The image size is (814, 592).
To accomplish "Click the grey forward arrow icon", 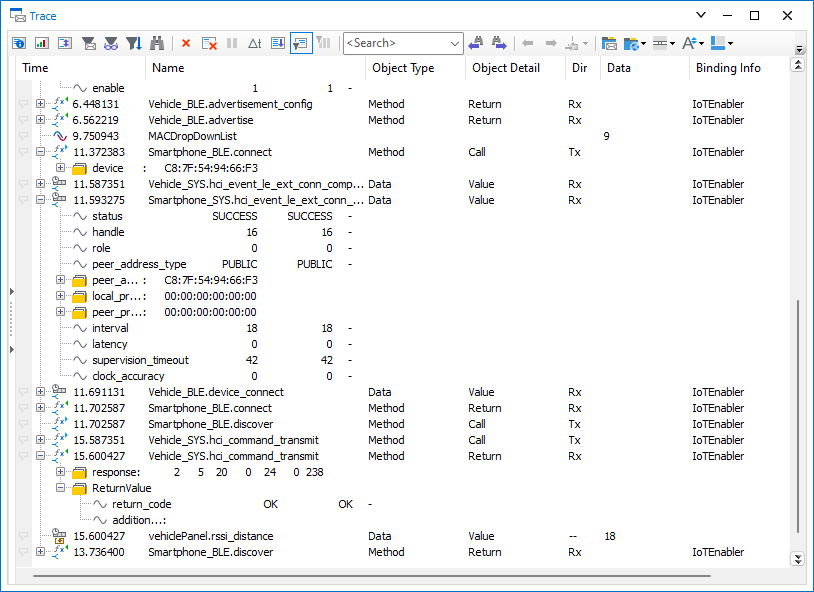I will click(x=551, y=43).
